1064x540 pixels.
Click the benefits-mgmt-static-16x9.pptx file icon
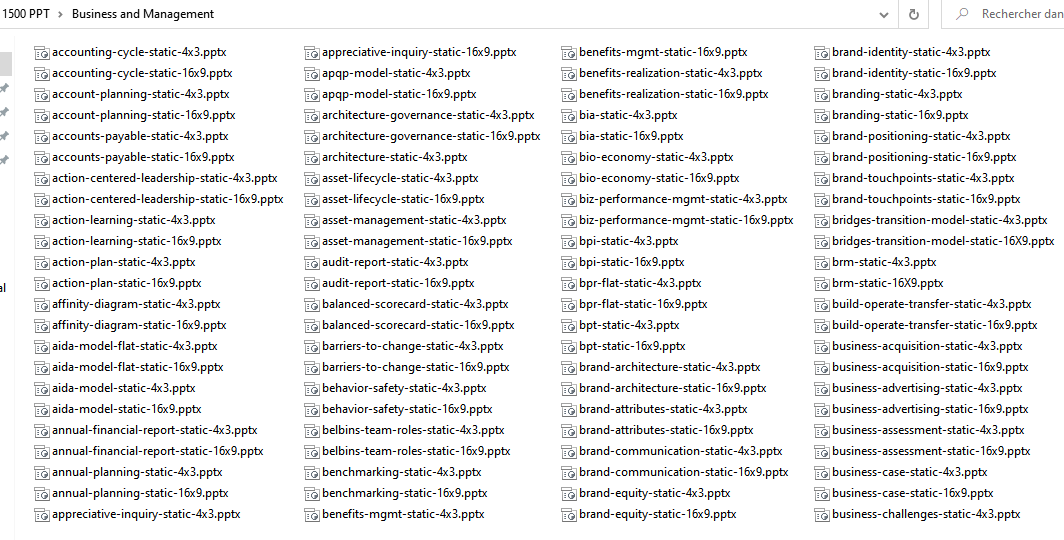point(569,53)
